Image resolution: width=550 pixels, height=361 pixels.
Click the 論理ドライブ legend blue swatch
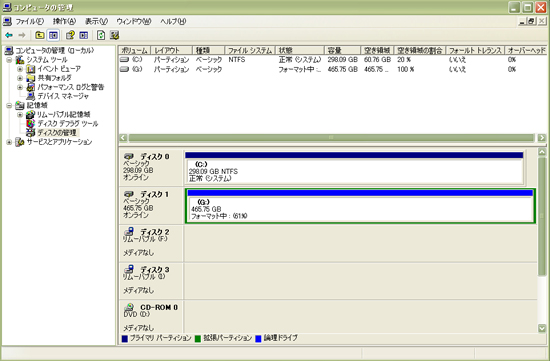point(258,339)
